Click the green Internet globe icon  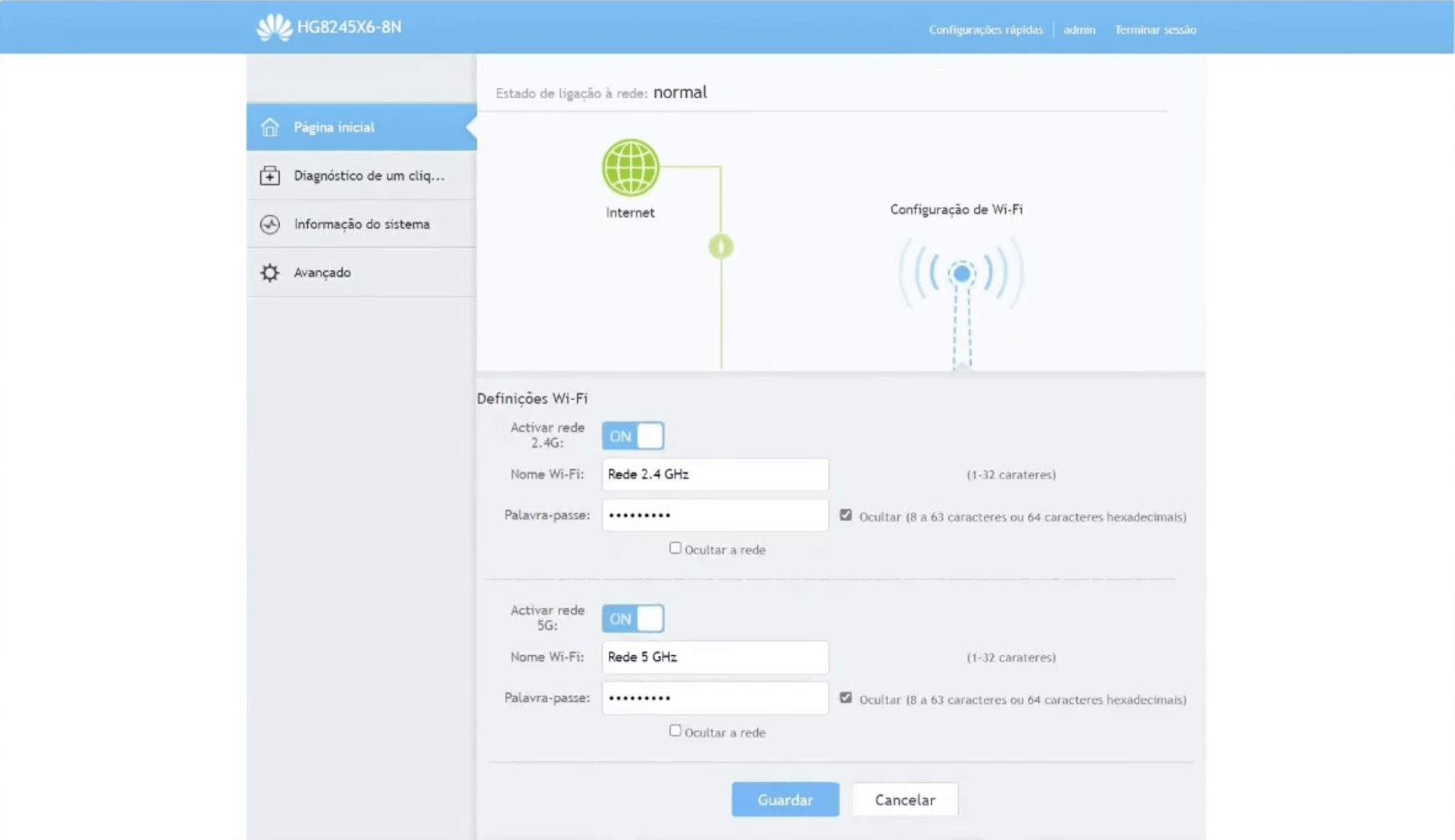coord(630,168)
